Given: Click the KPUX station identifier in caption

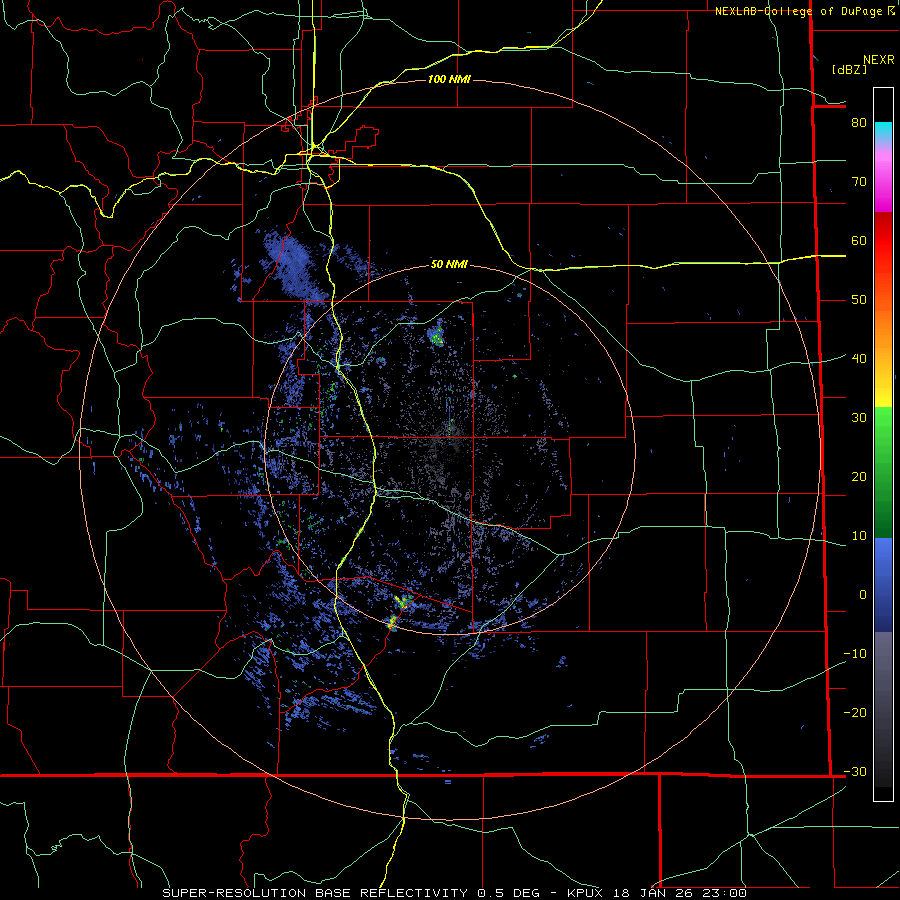Looking at the screenshot, I should [585, 893].
